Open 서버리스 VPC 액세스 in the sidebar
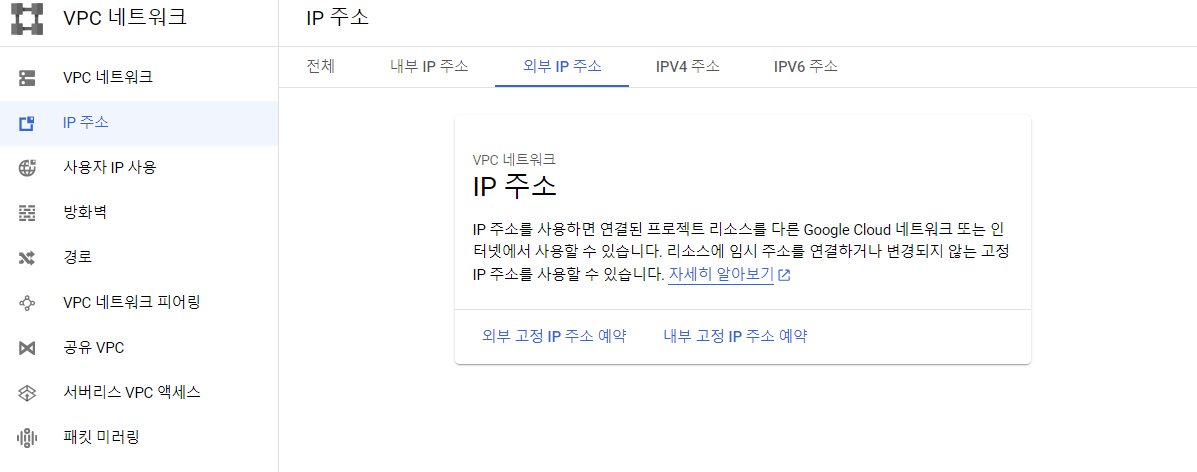The height and width of the screenshot is (472, 1197). click(x=139, y=393)
